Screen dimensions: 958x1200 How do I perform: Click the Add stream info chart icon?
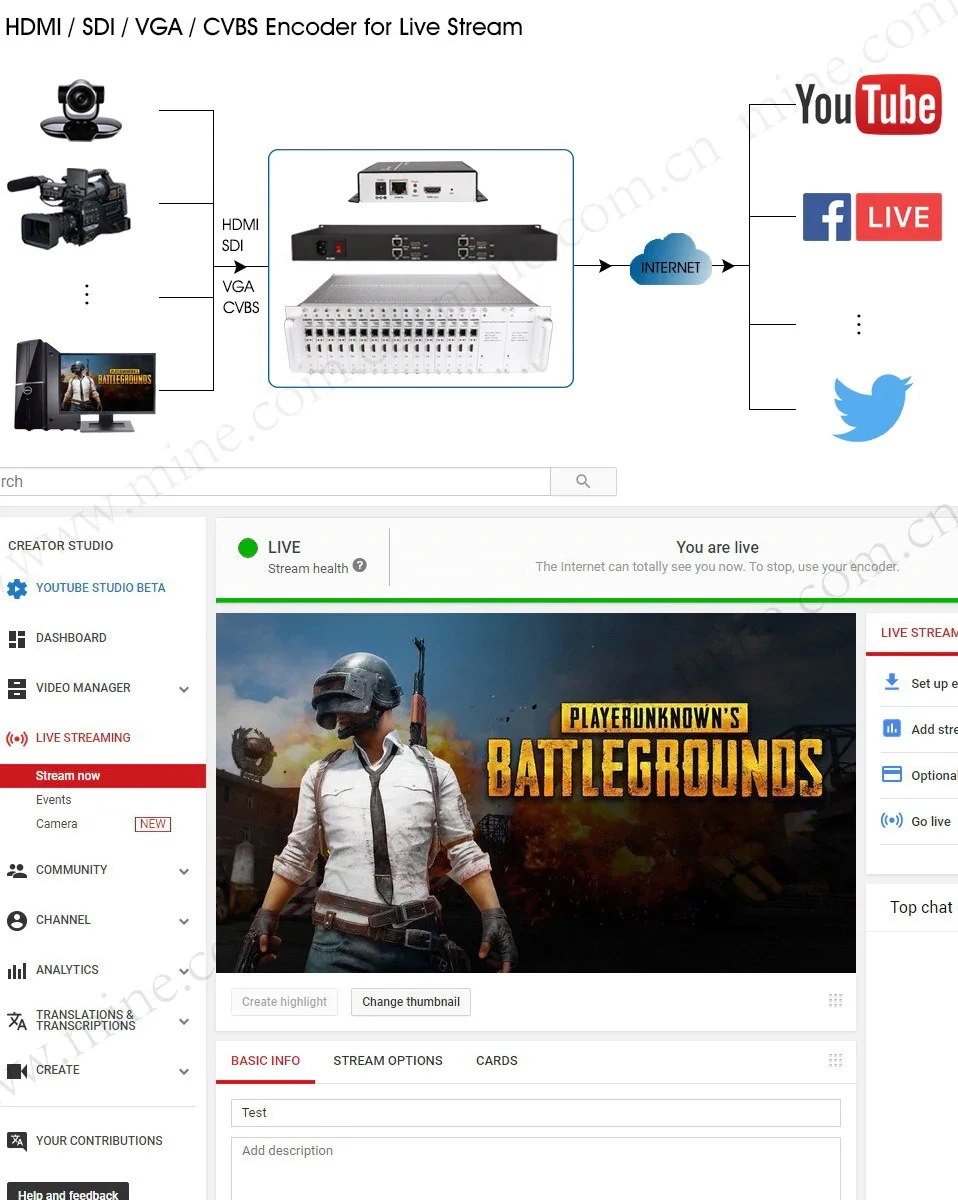(892, 729)
